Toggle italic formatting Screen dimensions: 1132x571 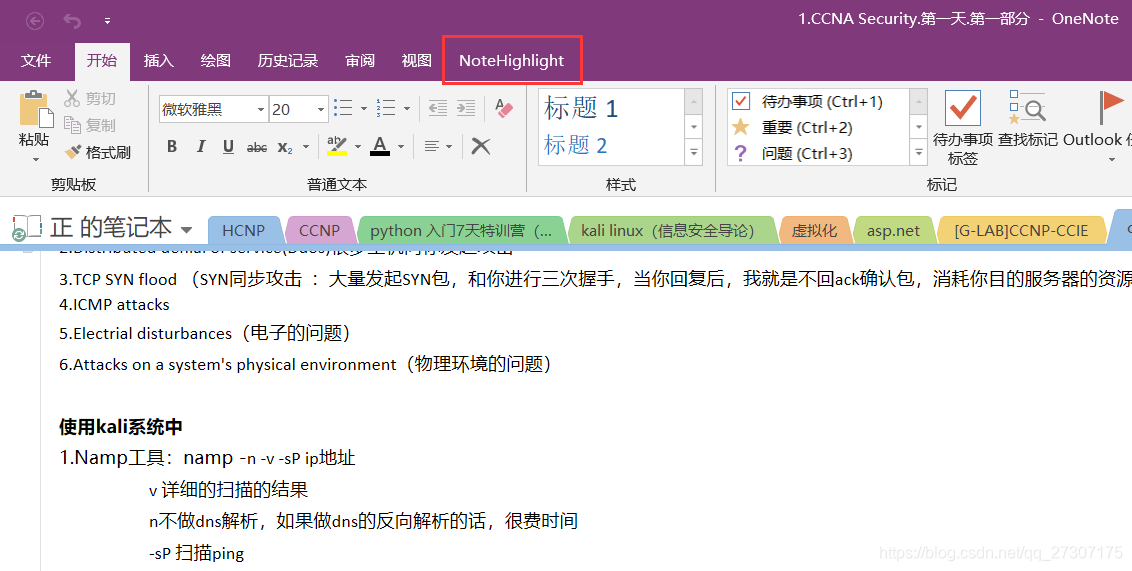coord(200,147)
